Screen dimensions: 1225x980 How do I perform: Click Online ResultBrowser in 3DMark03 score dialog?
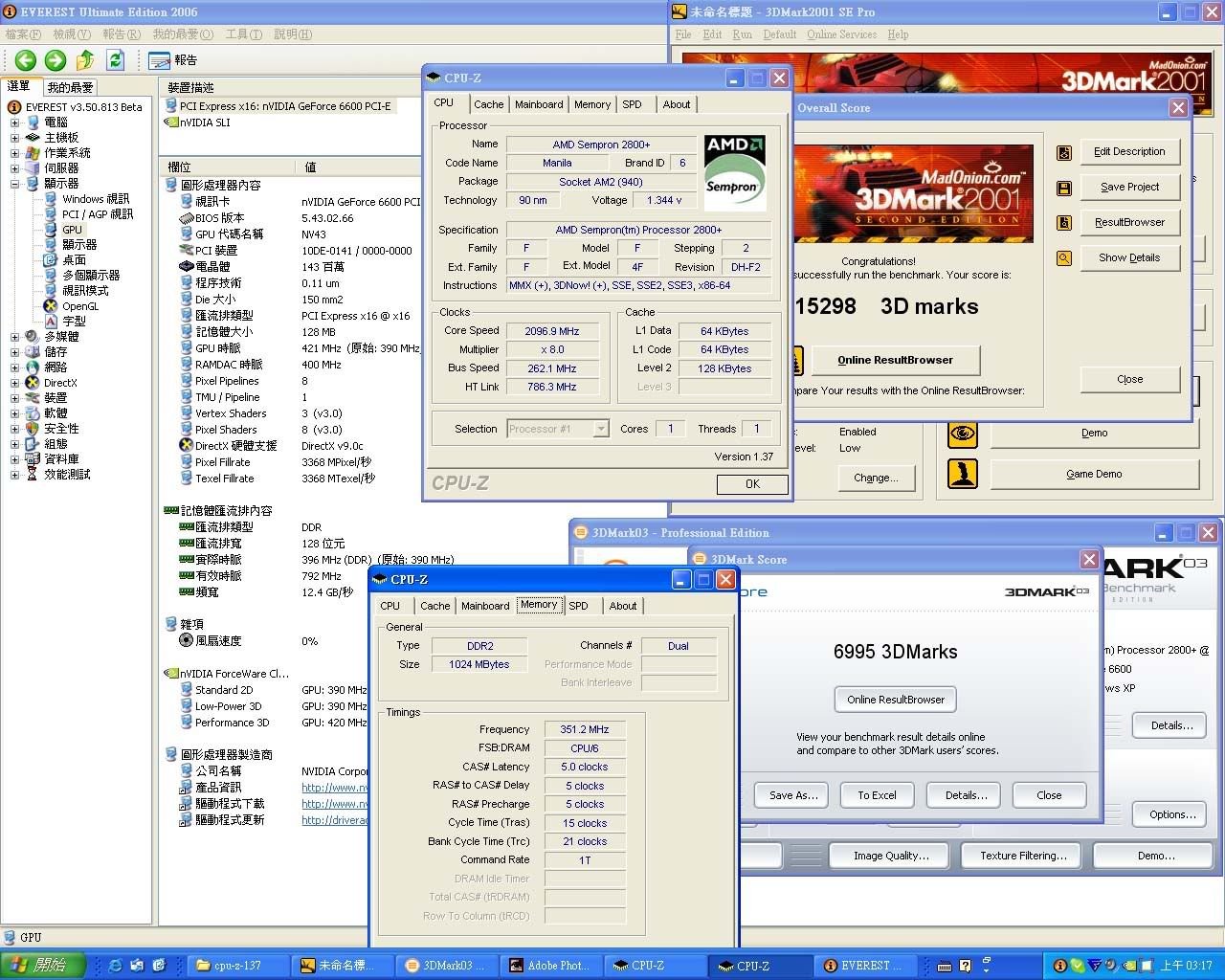click(895, 700)
